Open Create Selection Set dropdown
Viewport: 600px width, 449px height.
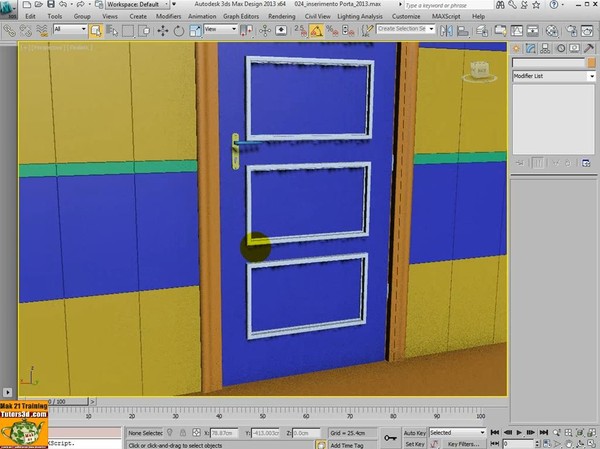point(406,29)
